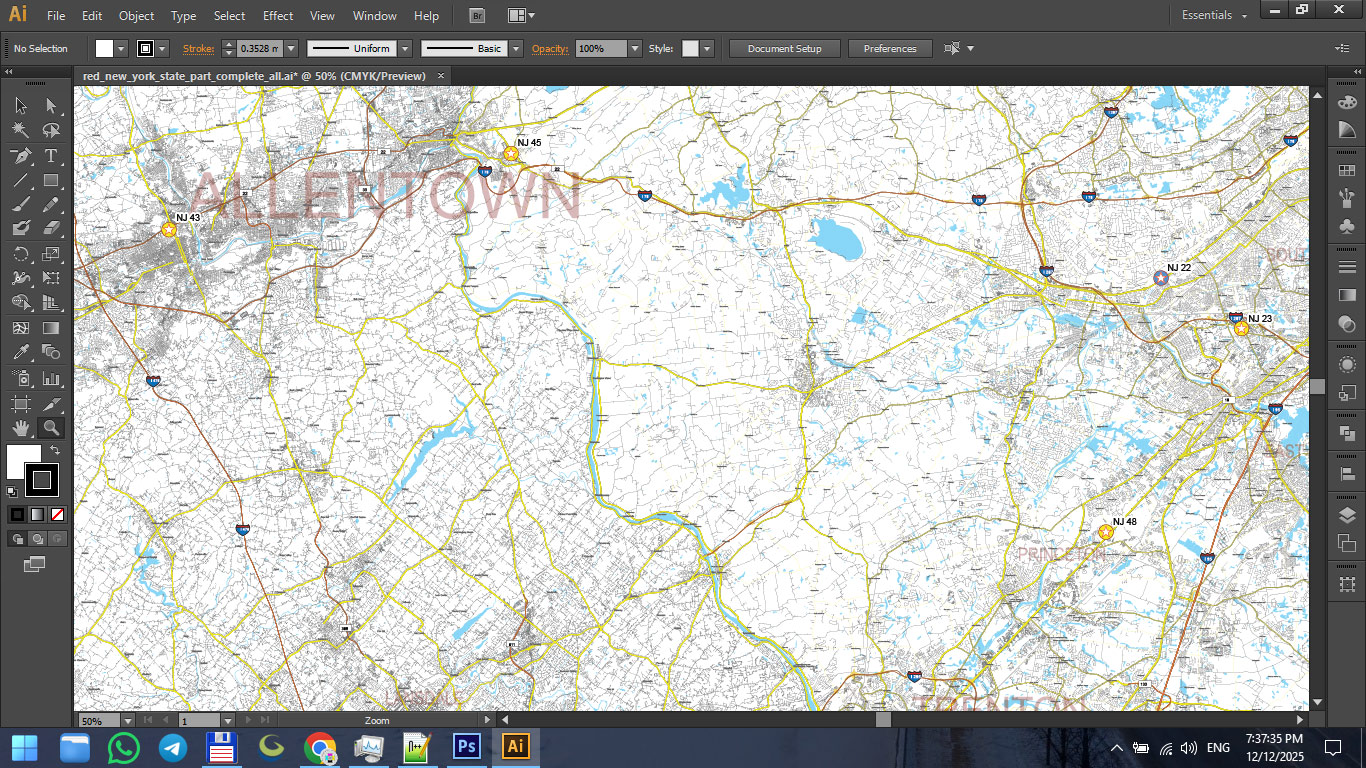Select the Paintbrush tool
The width and height of the screenshot is (1366, 768).
[x=20, y=205]
